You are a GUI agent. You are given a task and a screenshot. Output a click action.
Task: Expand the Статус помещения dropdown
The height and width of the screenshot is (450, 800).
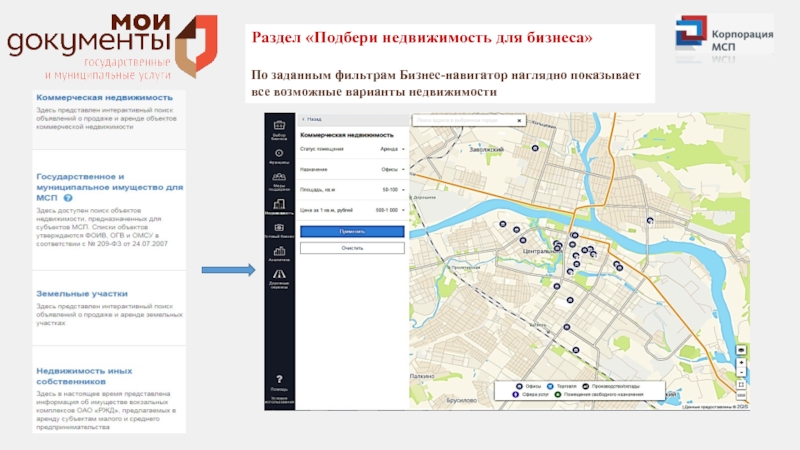coord(392,149)
